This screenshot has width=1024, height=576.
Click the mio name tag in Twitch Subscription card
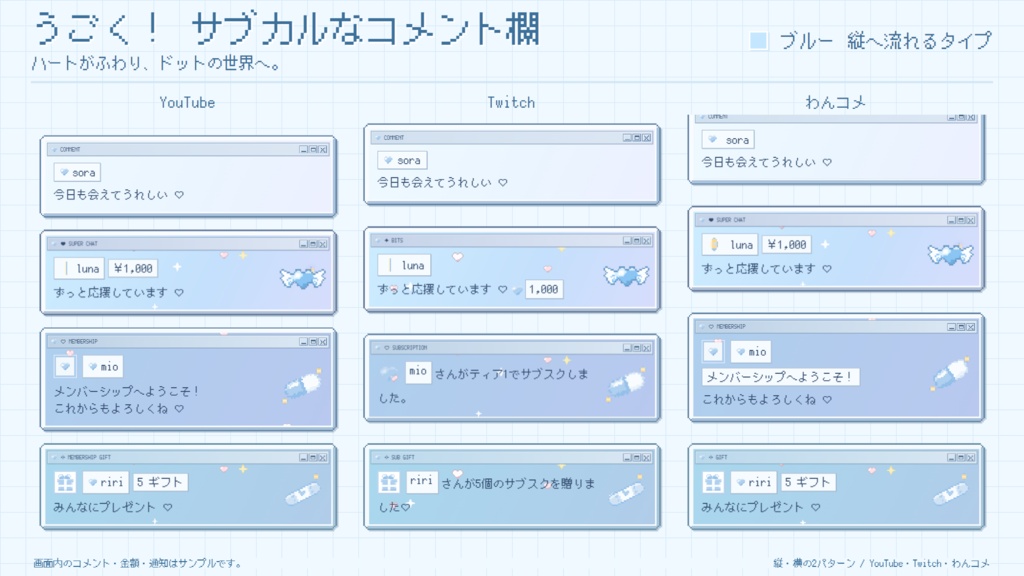pos(418,372)
